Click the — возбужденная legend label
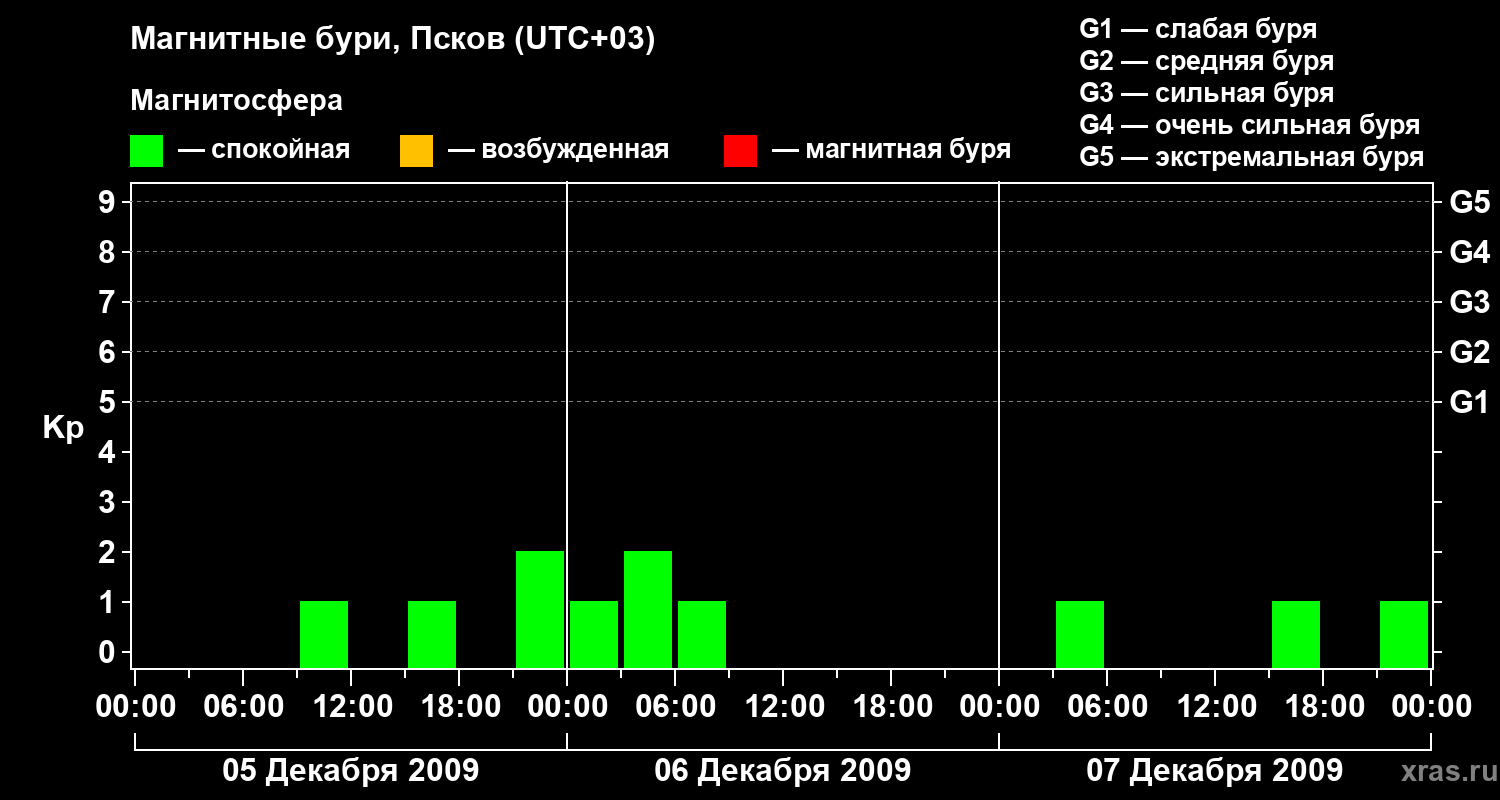Viewport: 1500px width, 800px height. pos(558,150)
